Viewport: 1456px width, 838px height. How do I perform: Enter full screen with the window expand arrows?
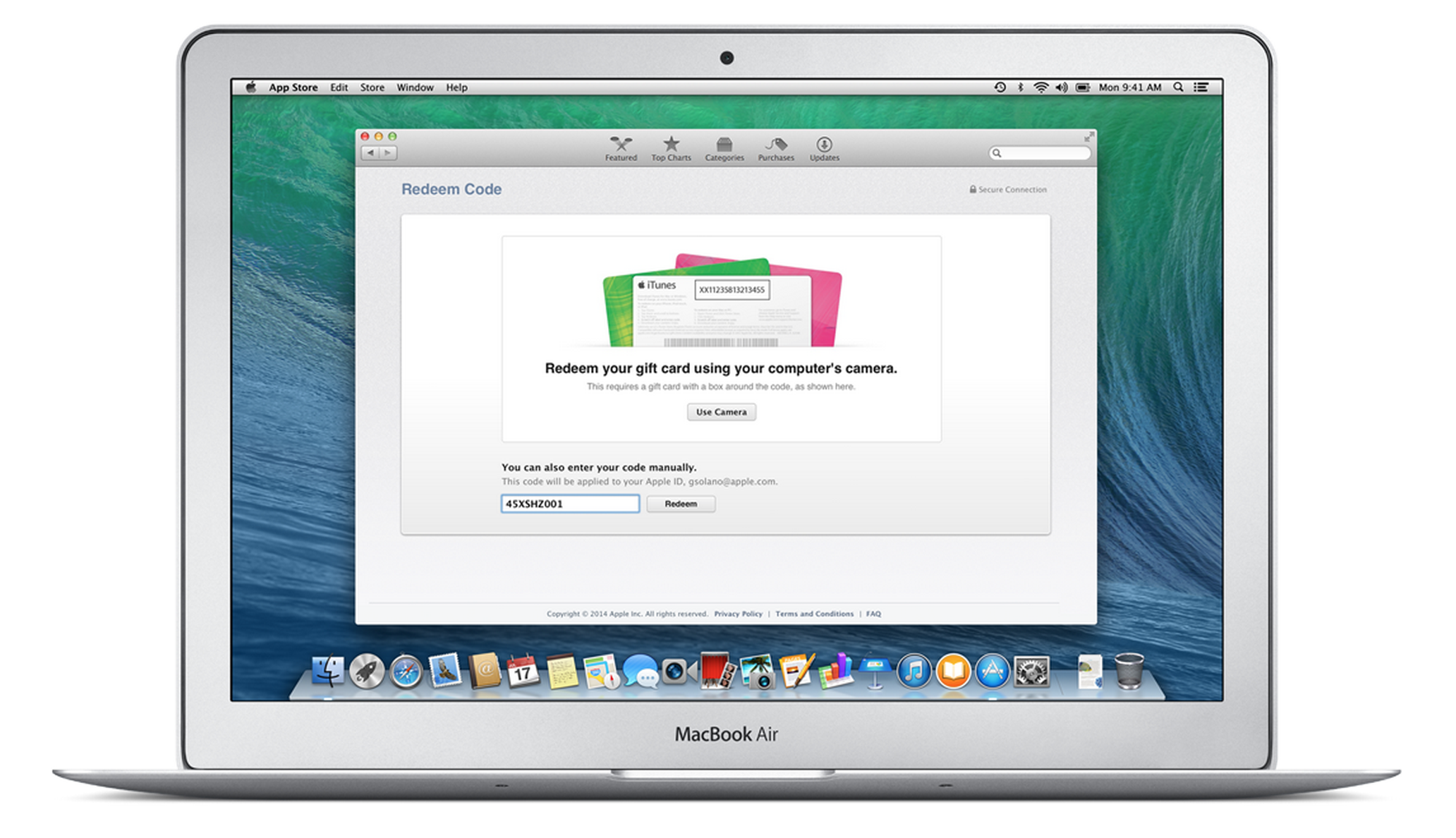coord(1088,136)
